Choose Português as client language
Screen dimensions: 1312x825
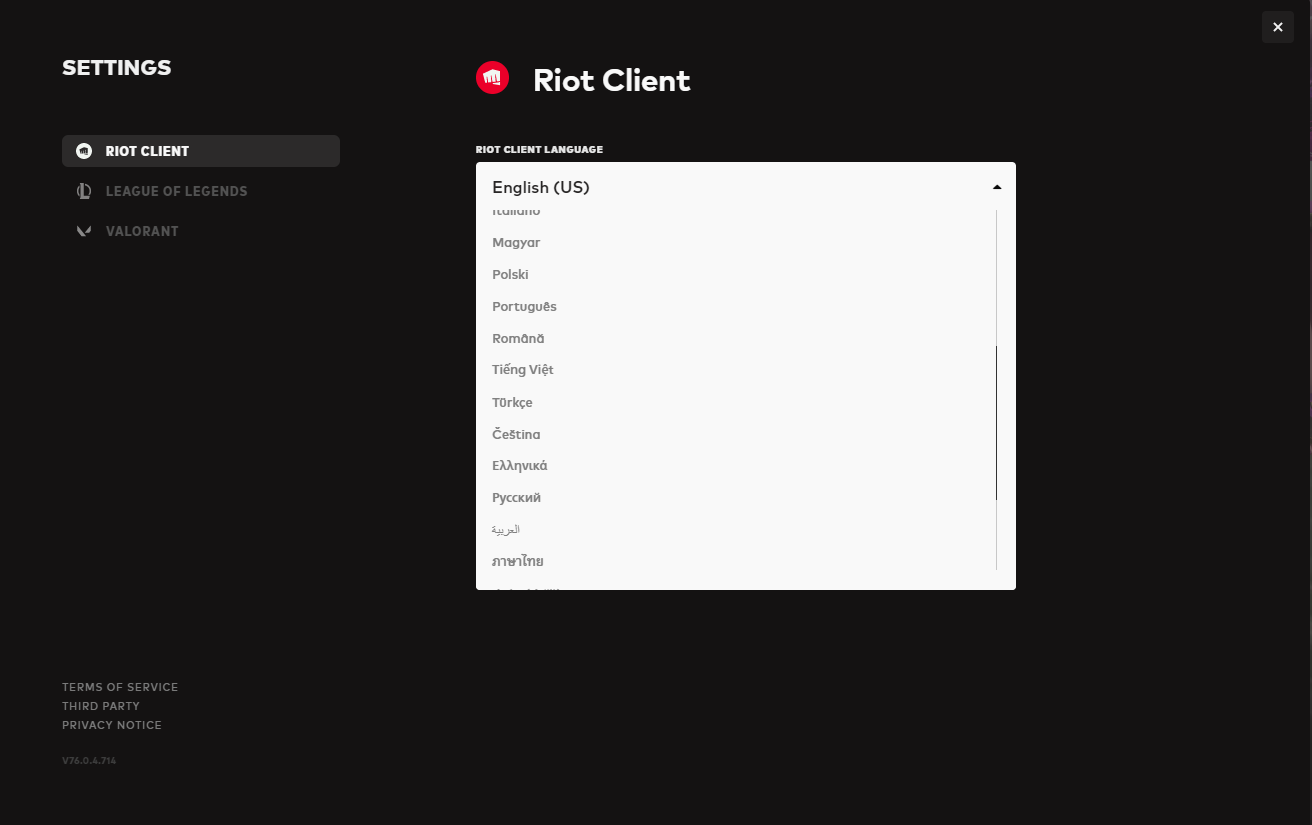pos(524,307)
